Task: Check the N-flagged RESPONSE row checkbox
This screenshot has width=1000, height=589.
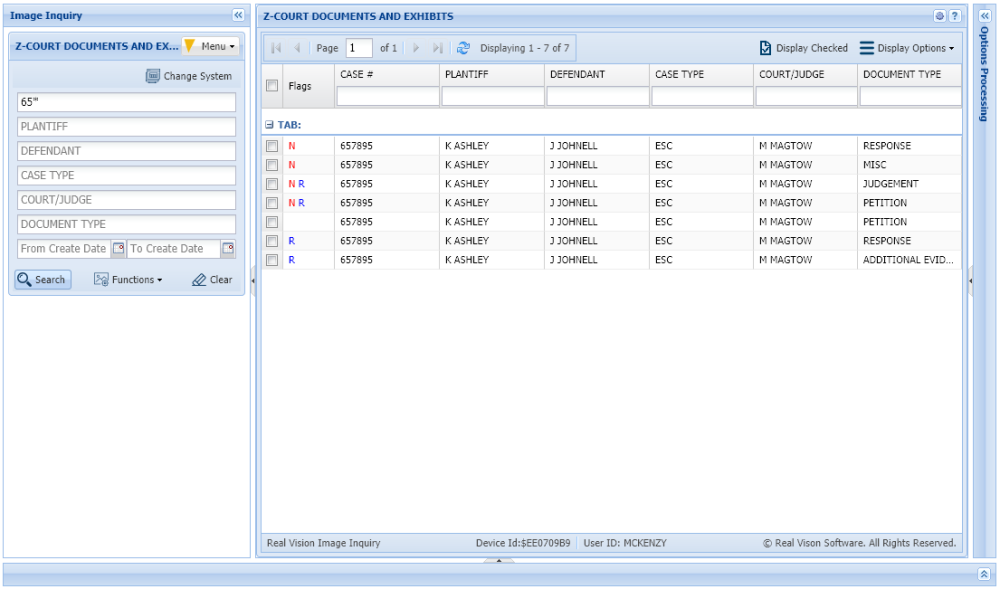Action: pyautogui.click(x=272, y=146)
